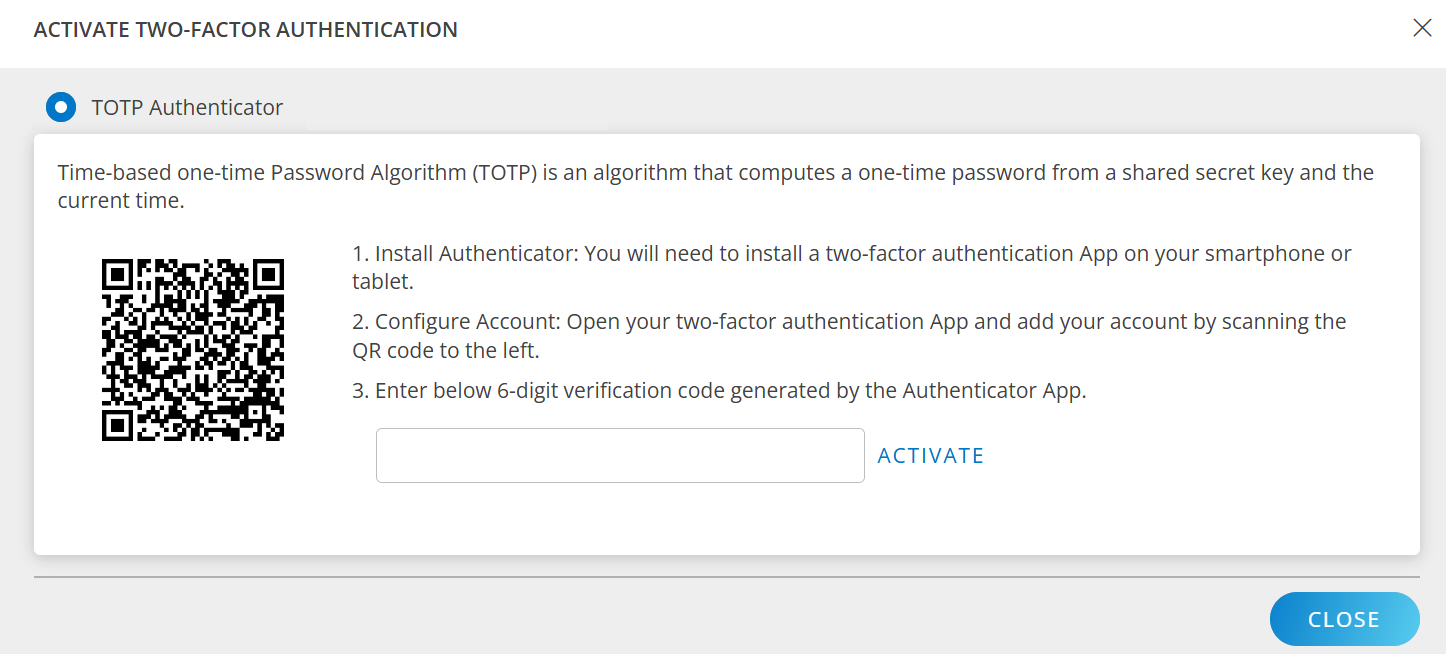Select the QR code for scanning
The height and width of the screenshot is (654, 1446).
191,348
